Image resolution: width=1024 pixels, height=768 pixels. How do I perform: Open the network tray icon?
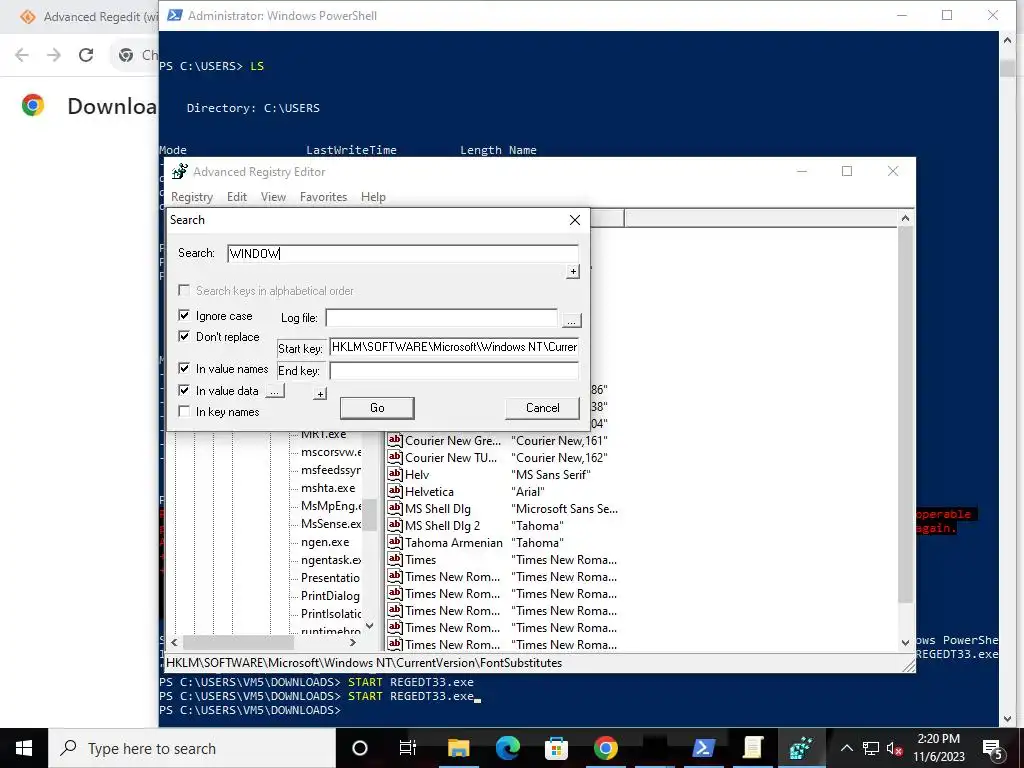(x=871, y=748)
